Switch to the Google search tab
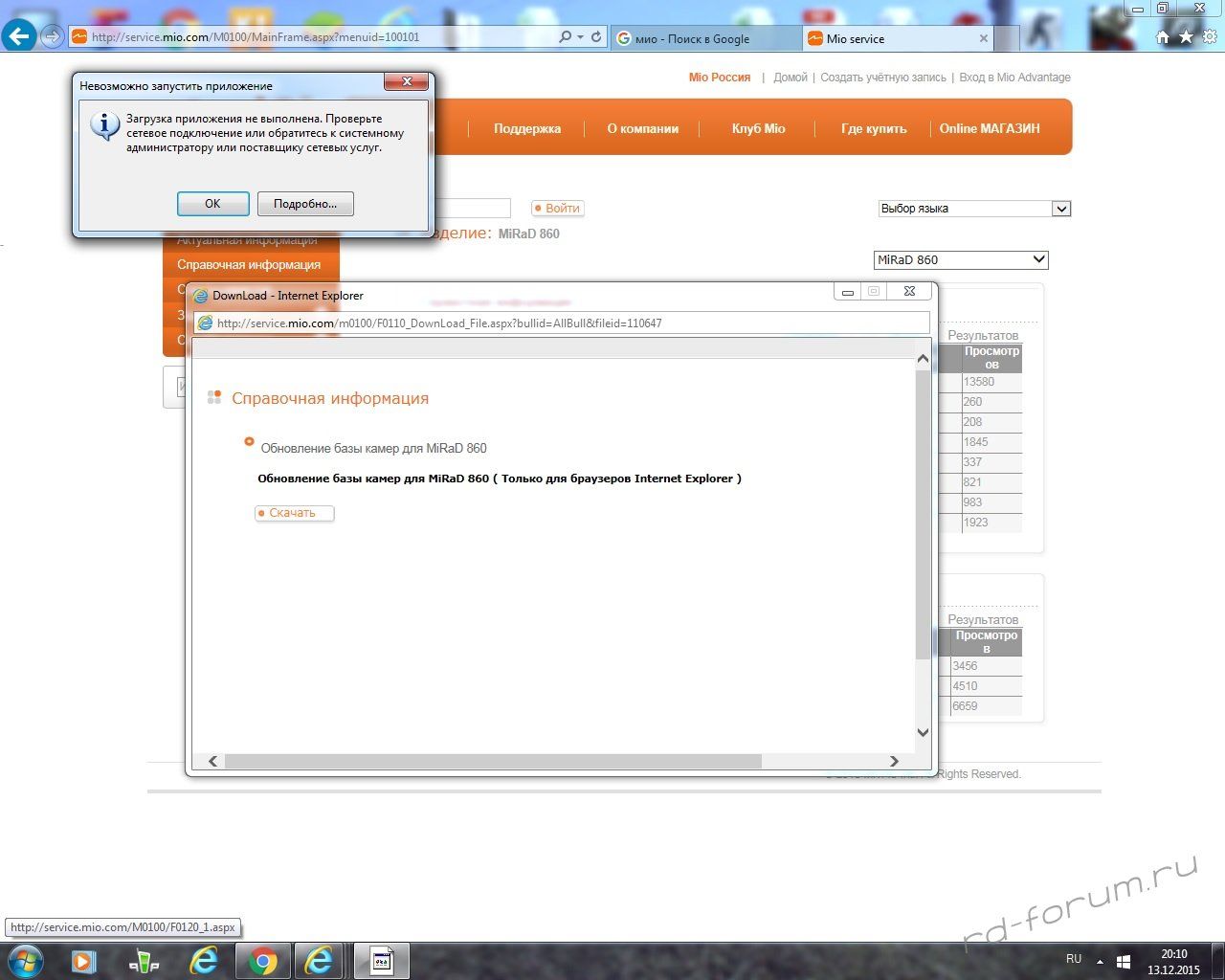 coord(705,39)
